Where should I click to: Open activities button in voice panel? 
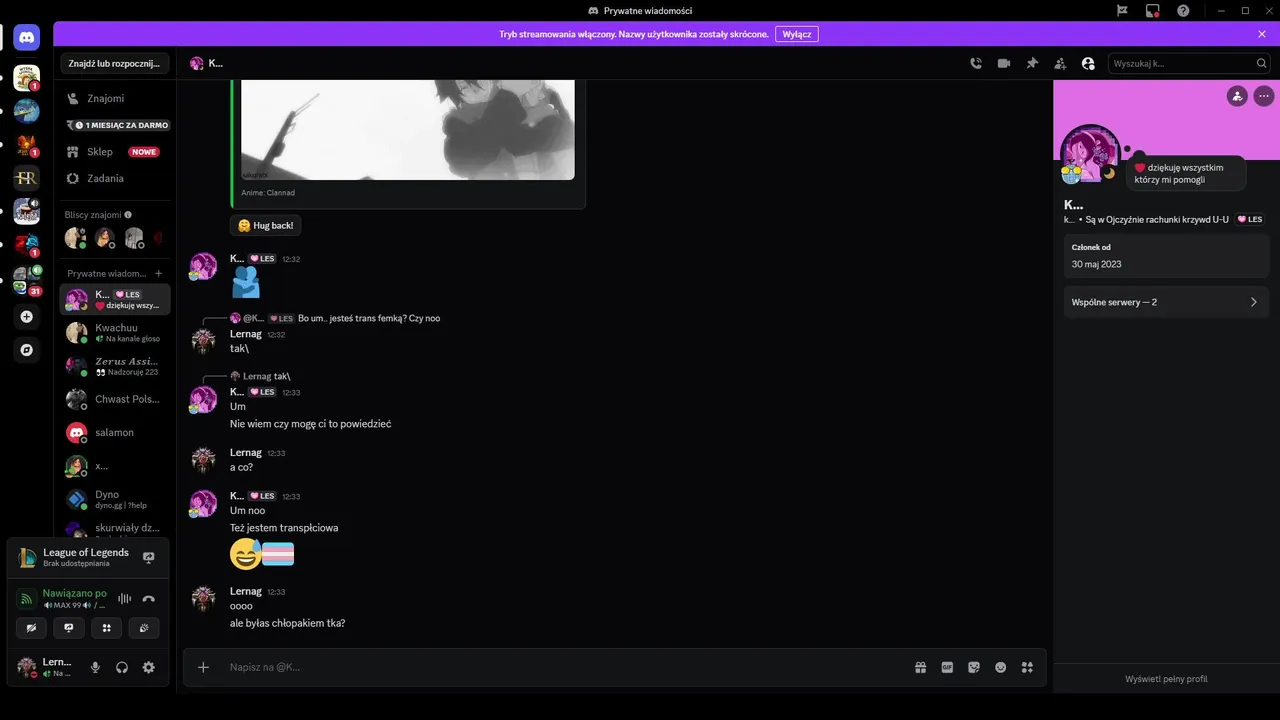[x=106, y=628]
